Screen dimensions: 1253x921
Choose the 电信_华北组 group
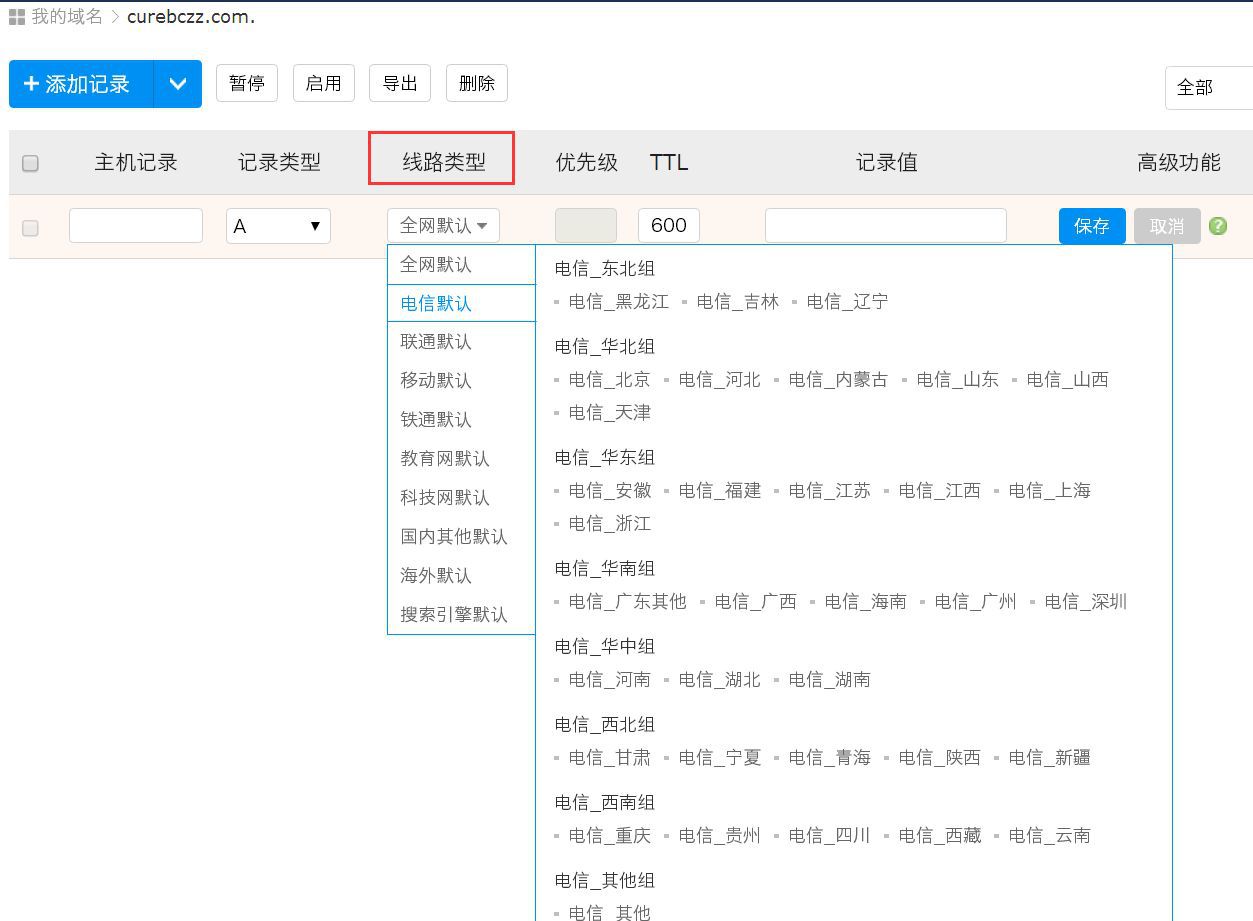click(x=605, y=347)
